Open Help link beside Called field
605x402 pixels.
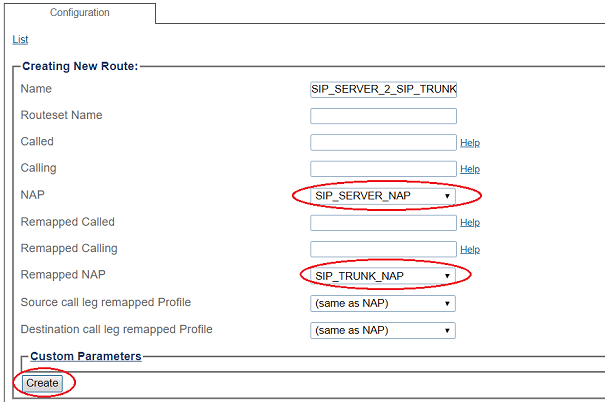click(x=470, y=143)
